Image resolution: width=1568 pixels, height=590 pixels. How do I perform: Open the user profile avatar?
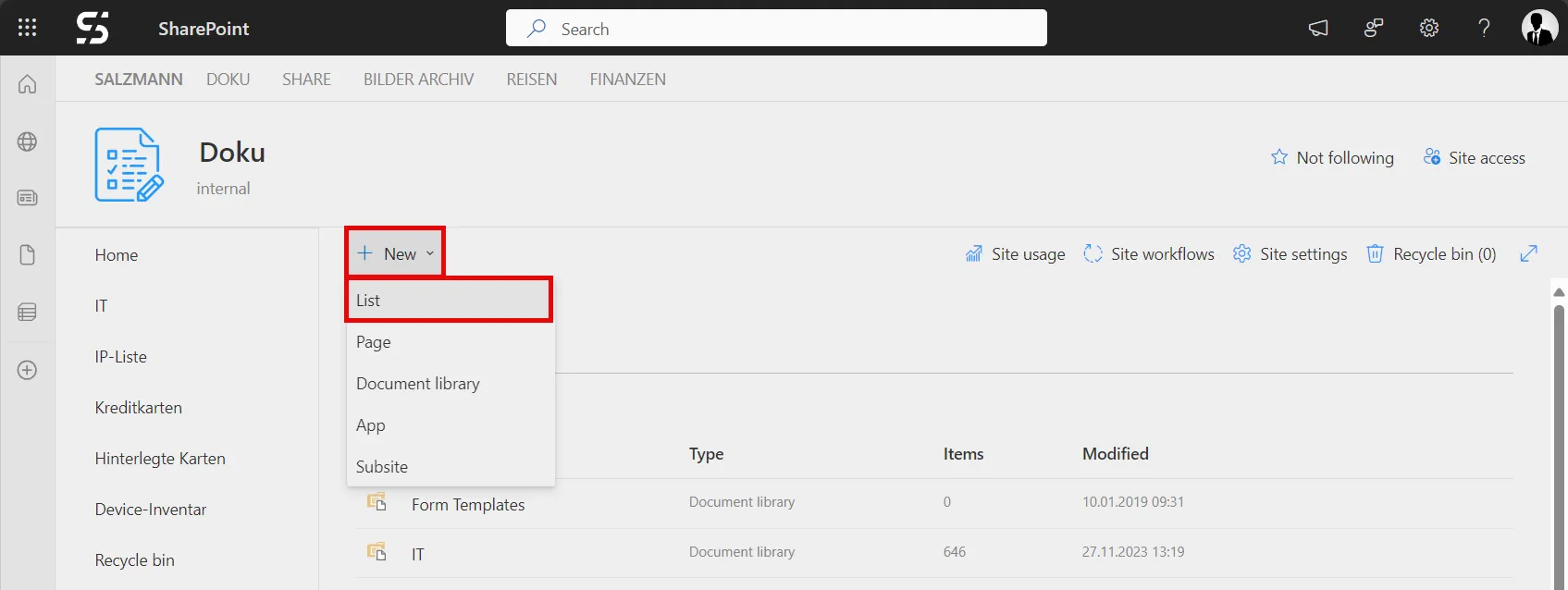[1539, 28]
